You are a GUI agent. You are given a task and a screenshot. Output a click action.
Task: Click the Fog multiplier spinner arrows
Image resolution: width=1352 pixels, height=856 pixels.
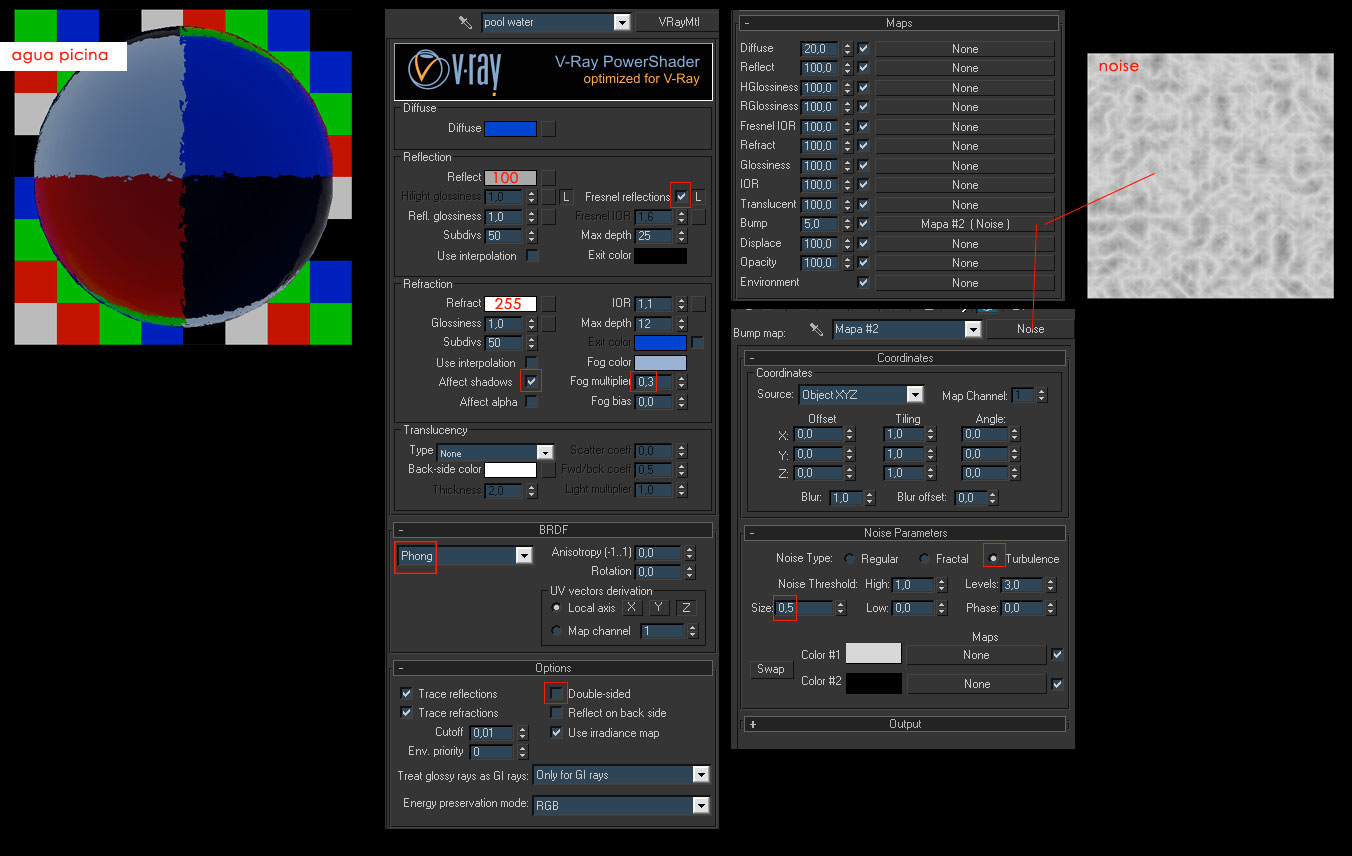click(682, 382)
